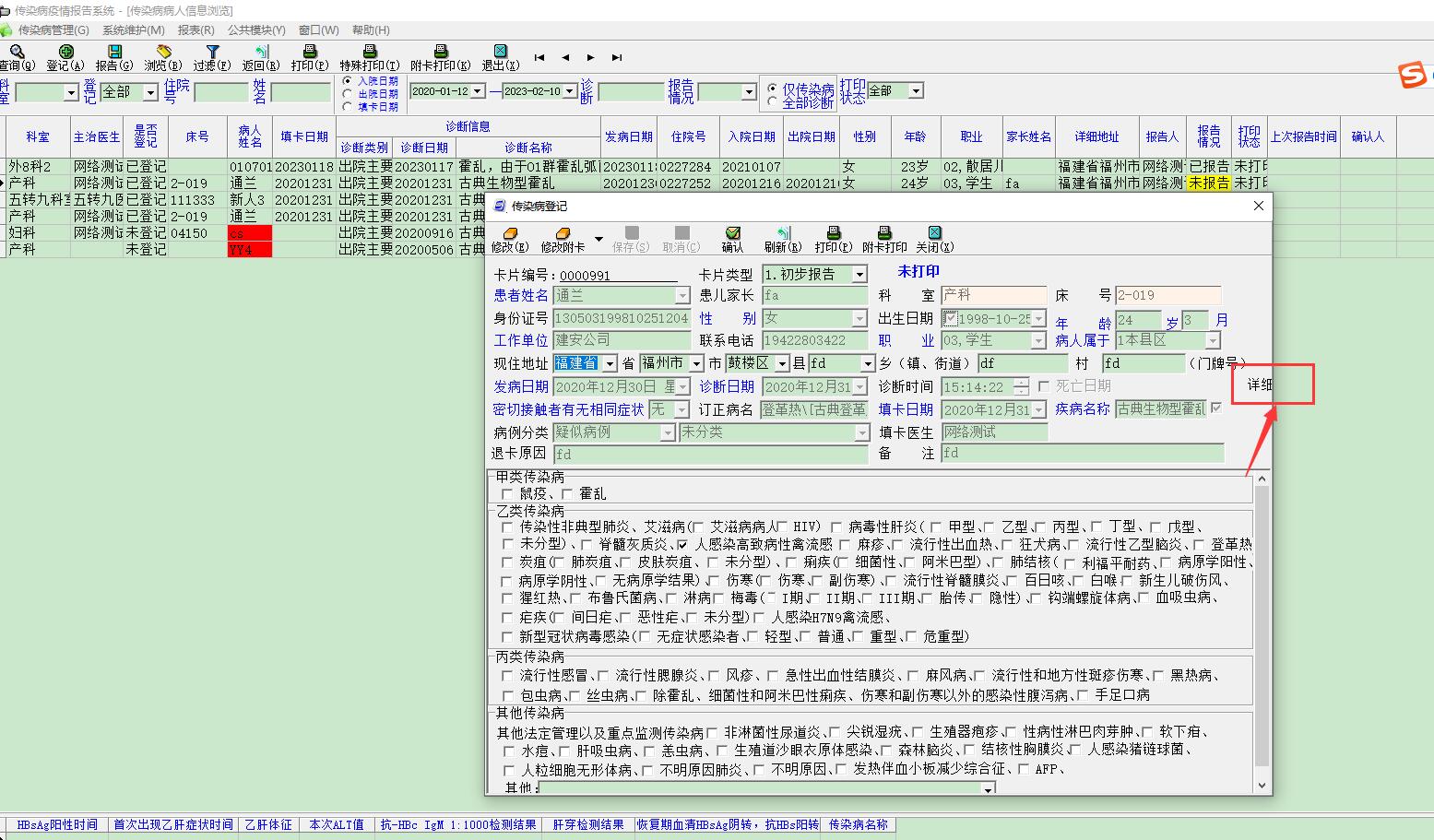Click 修改附卡 icon in dialog toolbar
Image resolution: width=1434 pixels, height=840 pixels.
coord(563,233)
